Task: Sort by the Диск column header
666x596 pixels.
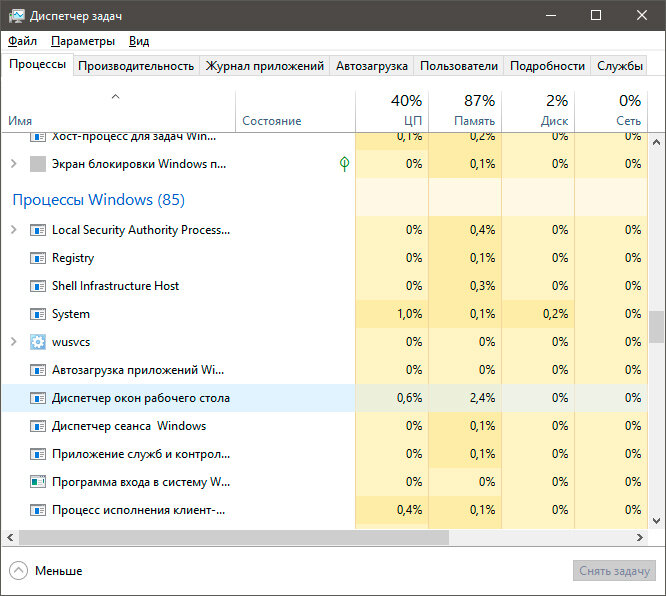Action: 538,111
